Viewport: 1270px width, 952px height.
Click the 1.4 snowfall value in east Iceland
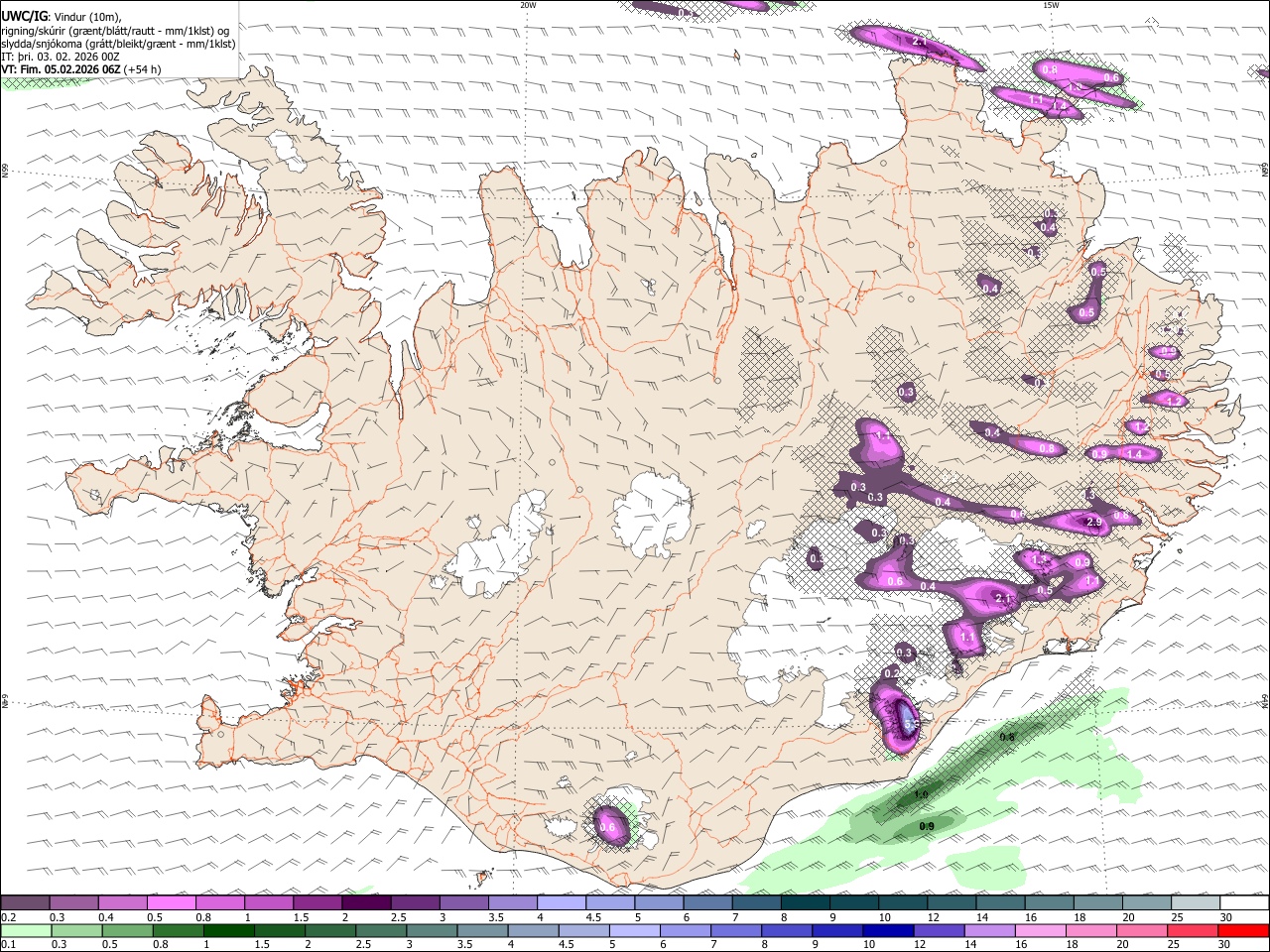[x=1135, y=454]
